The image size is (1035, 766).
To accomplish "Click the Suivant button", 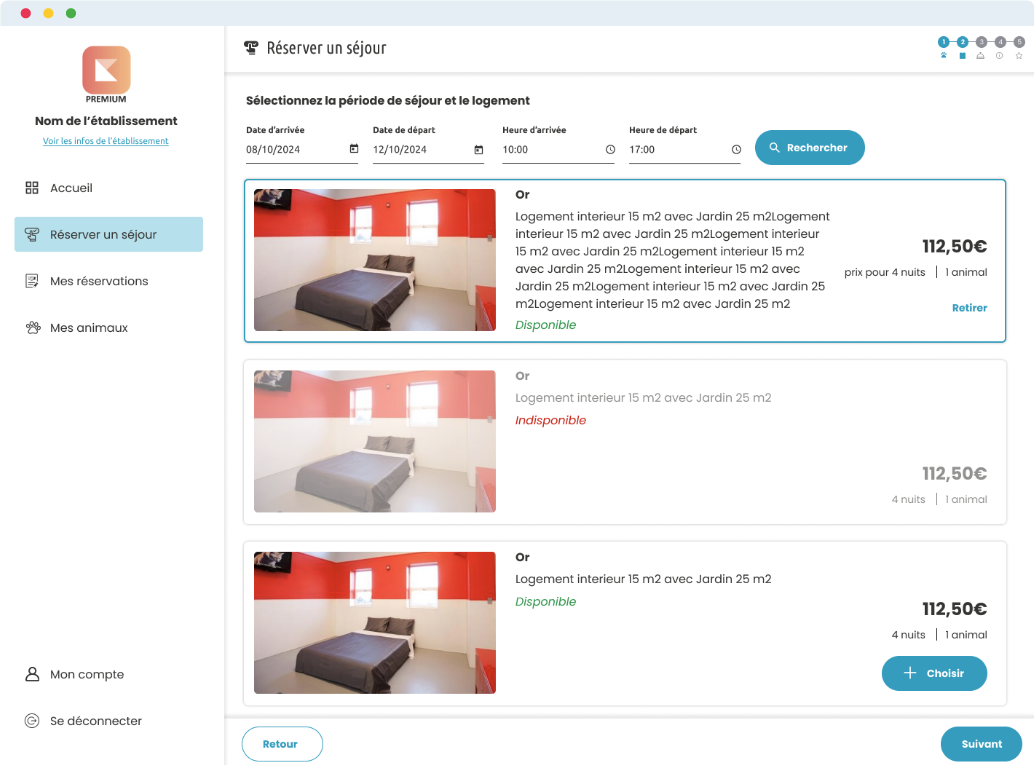I will pyautogui.click(x=982, y=744).
